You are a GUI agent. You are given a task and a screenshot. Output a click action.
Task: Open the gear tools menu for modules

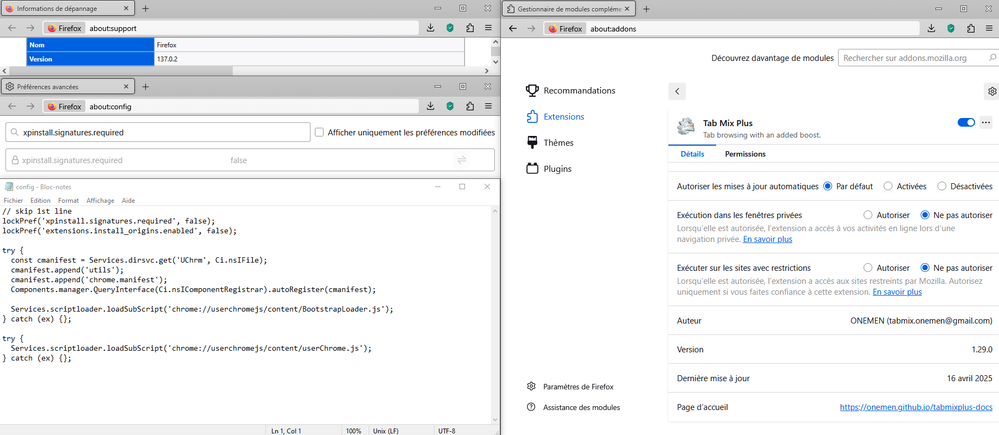coord(991,91)
